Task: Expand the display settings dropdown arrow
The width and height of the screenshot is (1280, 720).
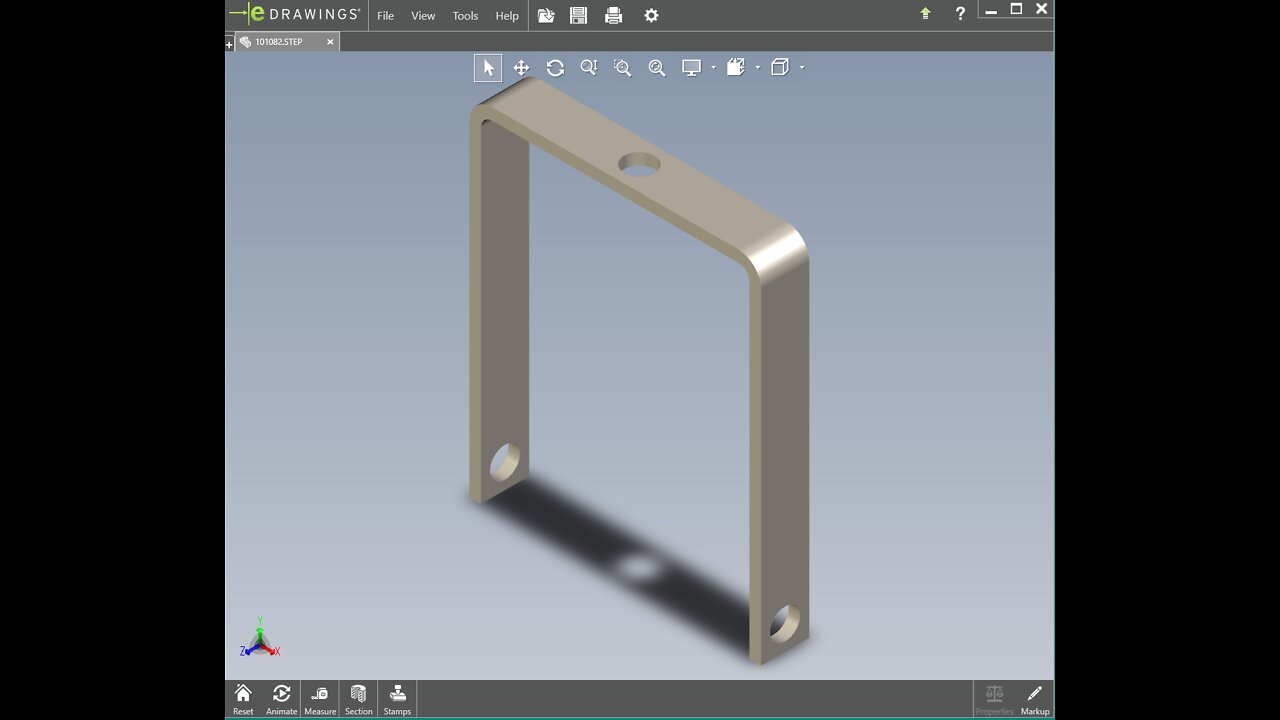Action: point(713,68)
